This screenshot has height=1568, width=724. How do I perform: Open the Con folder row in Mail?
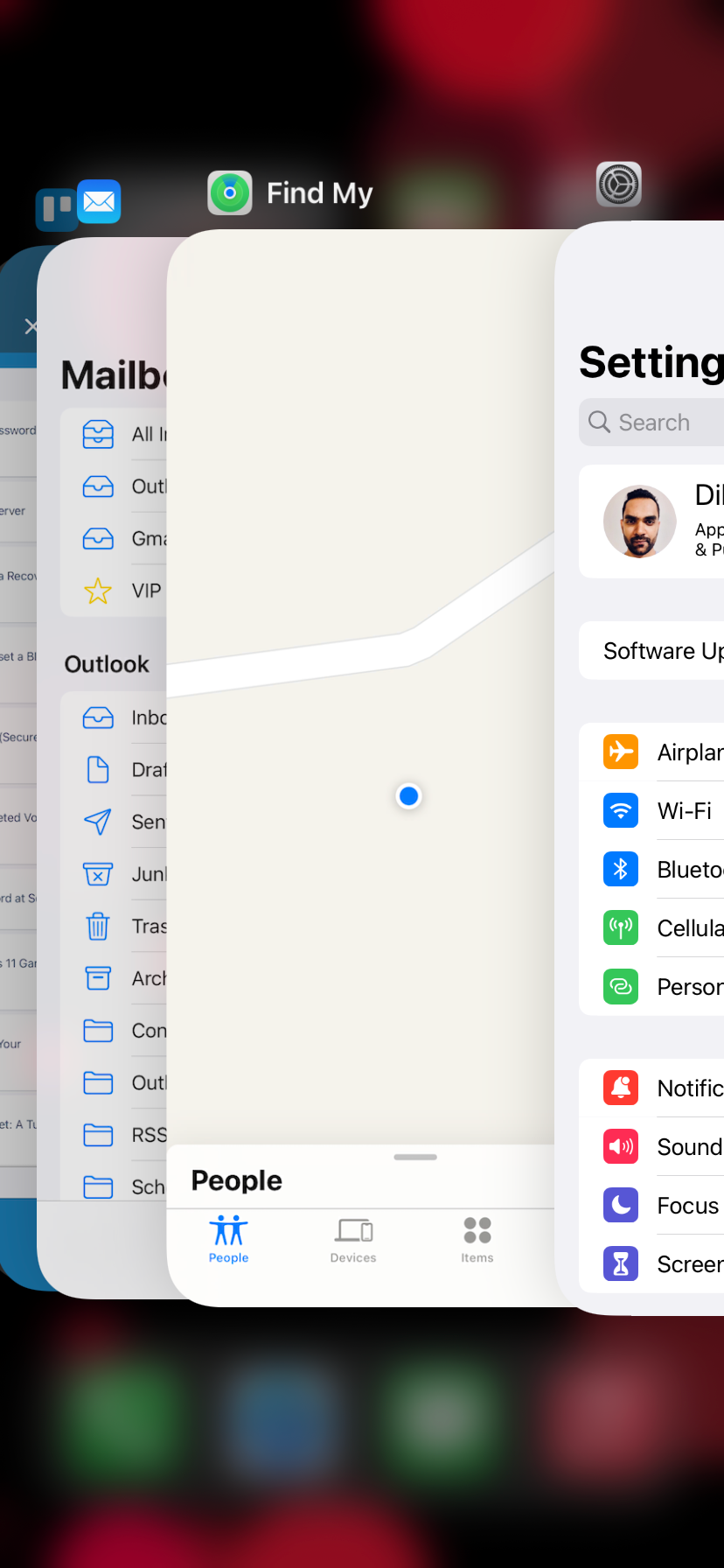click(x=114, y=1031)
